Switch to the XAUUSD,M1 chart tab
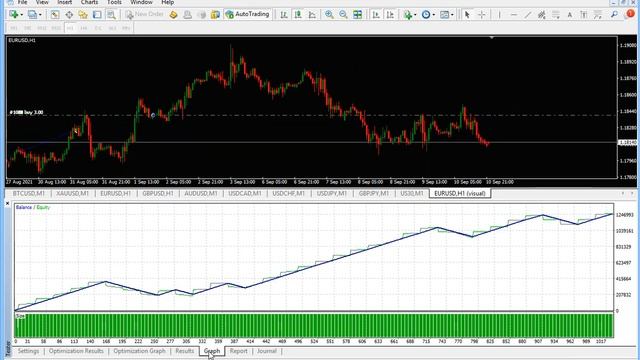The width and height of the screenshot is (640, 360). point(72,193)
